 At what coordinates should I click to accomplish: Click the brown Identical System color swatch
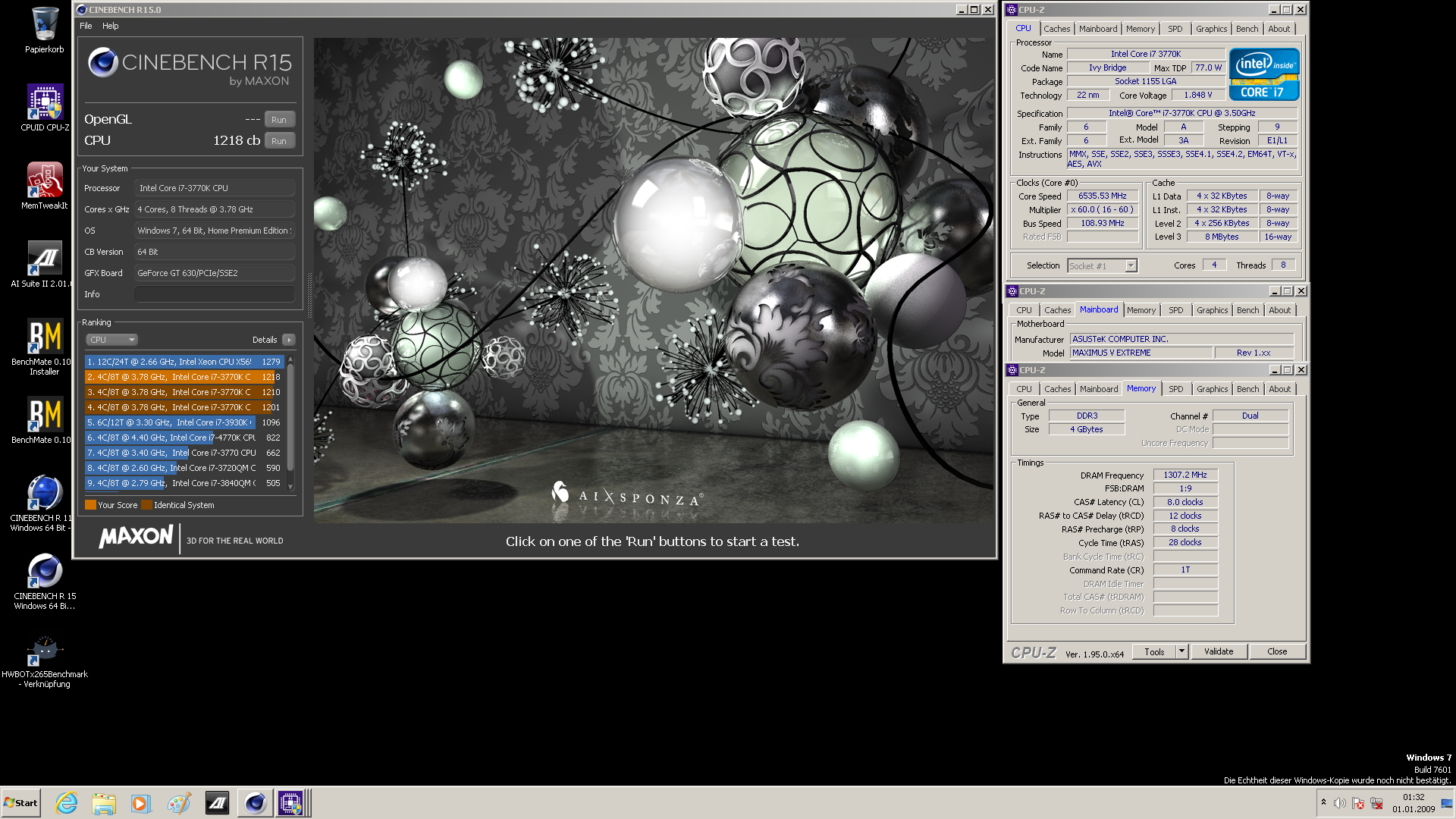click(146, 505)
